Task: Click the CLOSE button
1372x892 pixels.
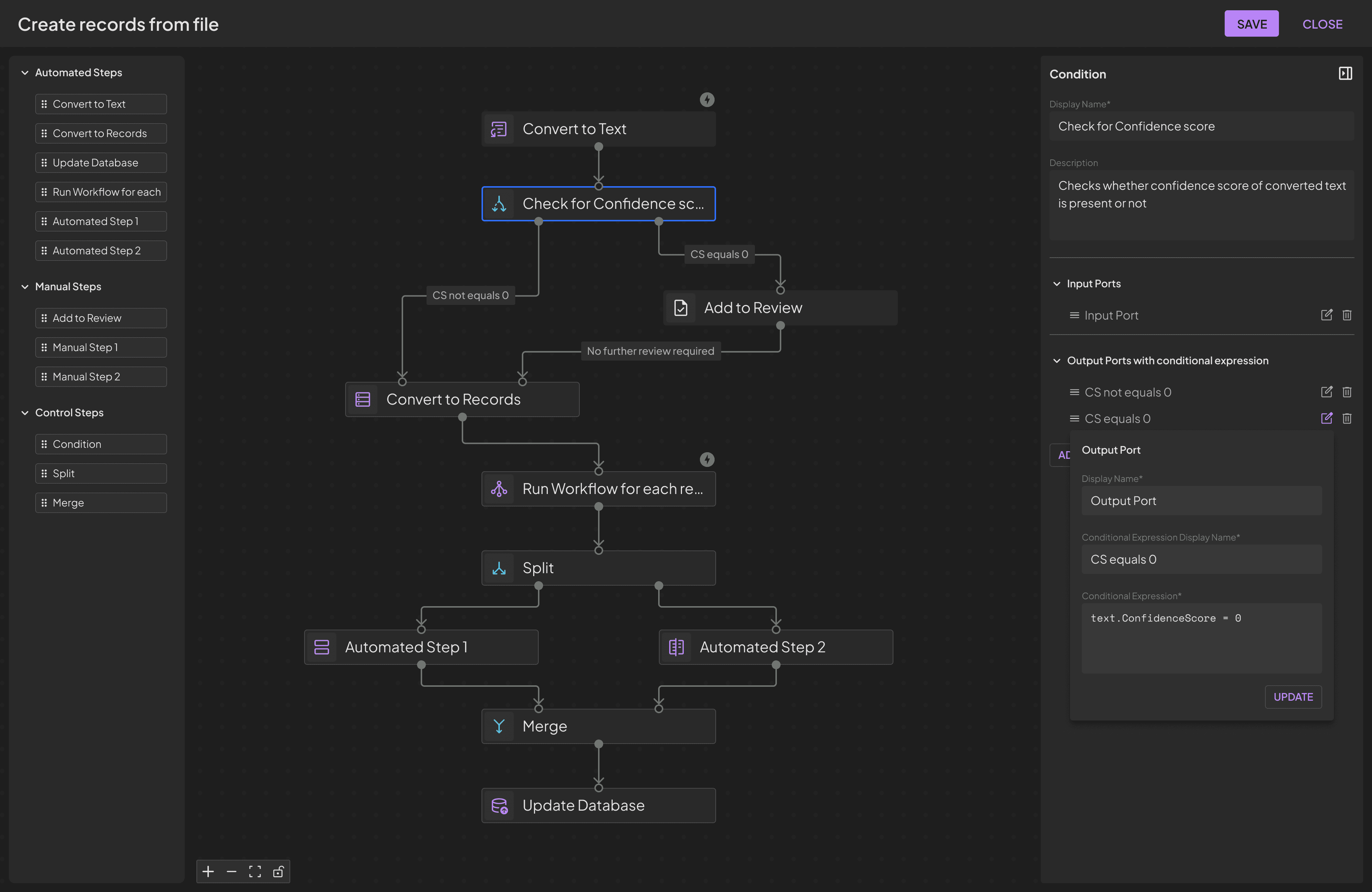Action: (1323, 24)
